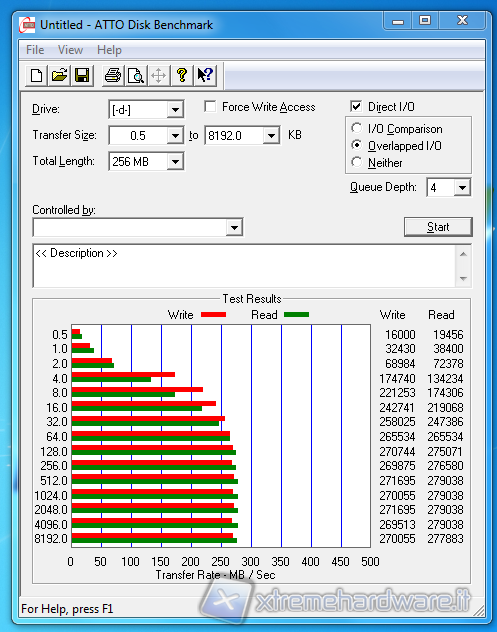Expand the Queue Depth dropdown
Screen dimensions: 497x632
[462, 187]
